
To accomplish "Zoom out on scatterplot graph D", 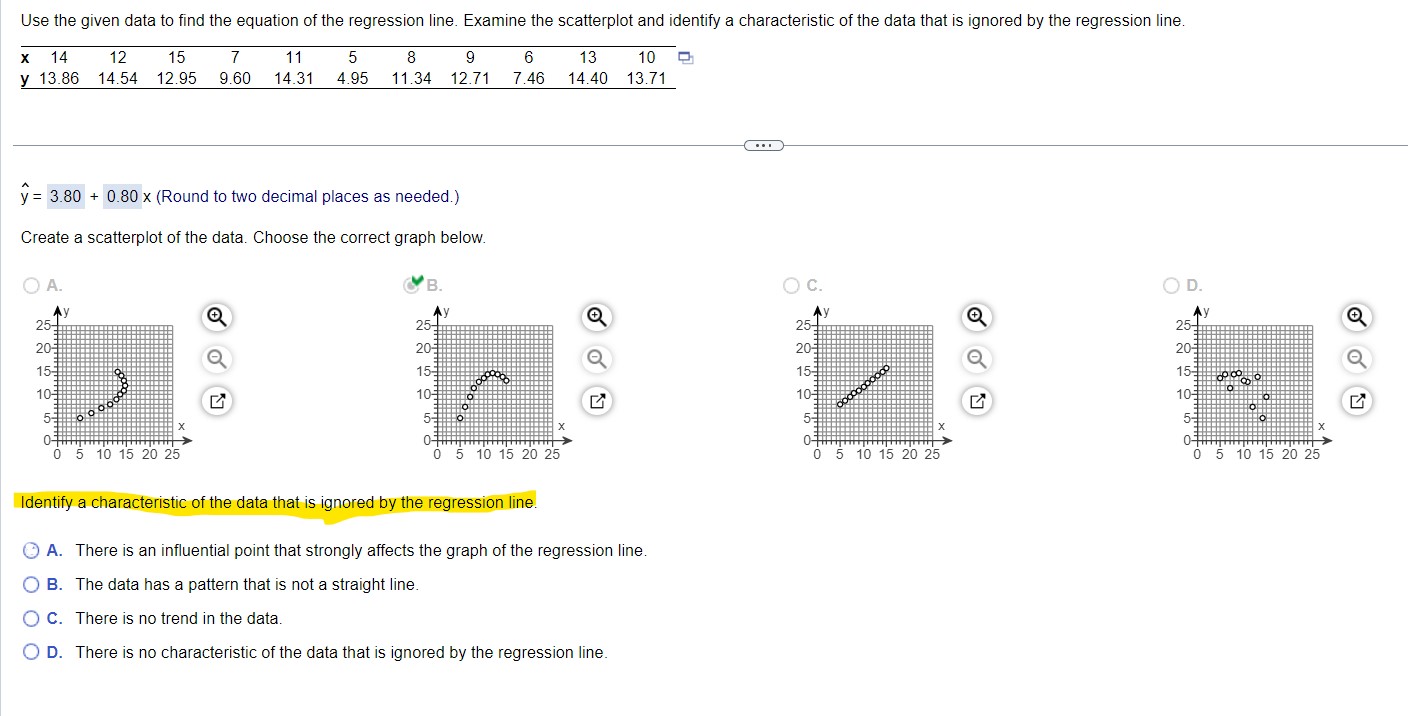I will click(x=1356, y=358).
